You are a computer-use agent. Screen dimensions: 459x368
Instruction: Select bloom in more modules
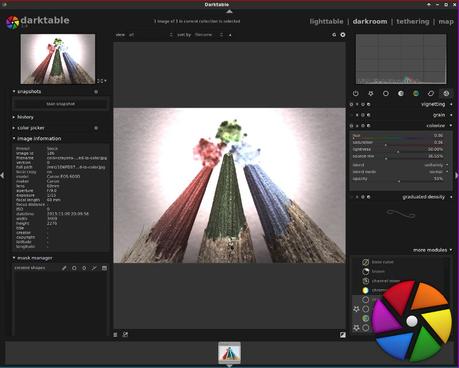378,272
